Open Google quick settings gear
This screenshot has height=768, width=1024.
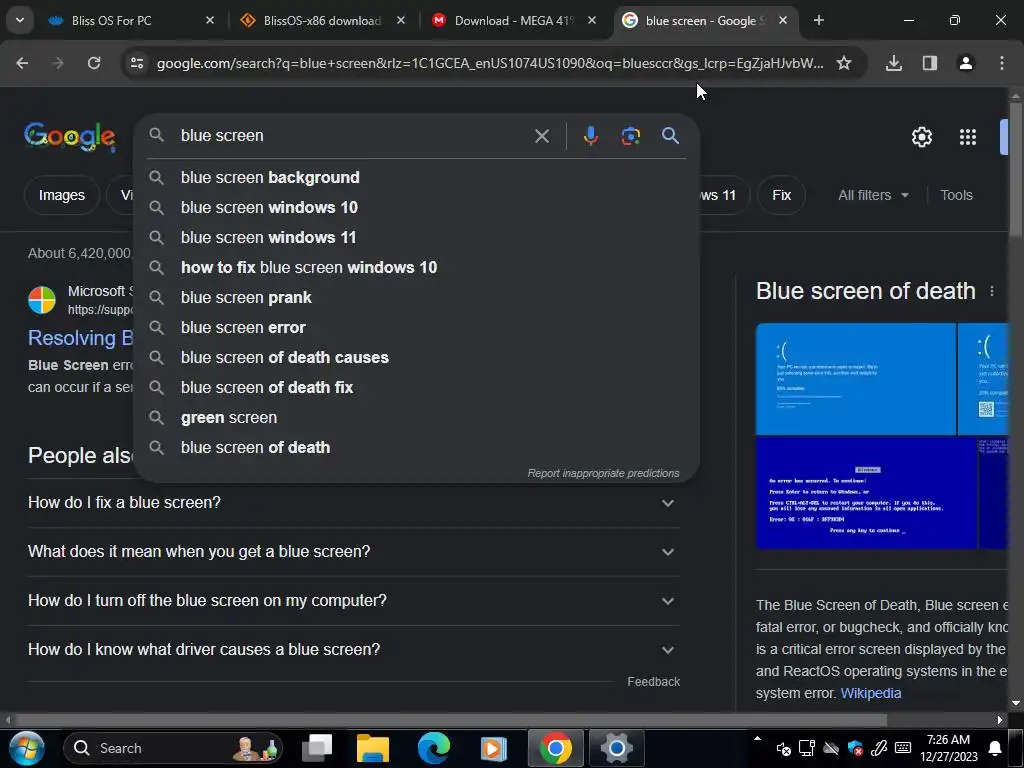click(x=921, y=136)
